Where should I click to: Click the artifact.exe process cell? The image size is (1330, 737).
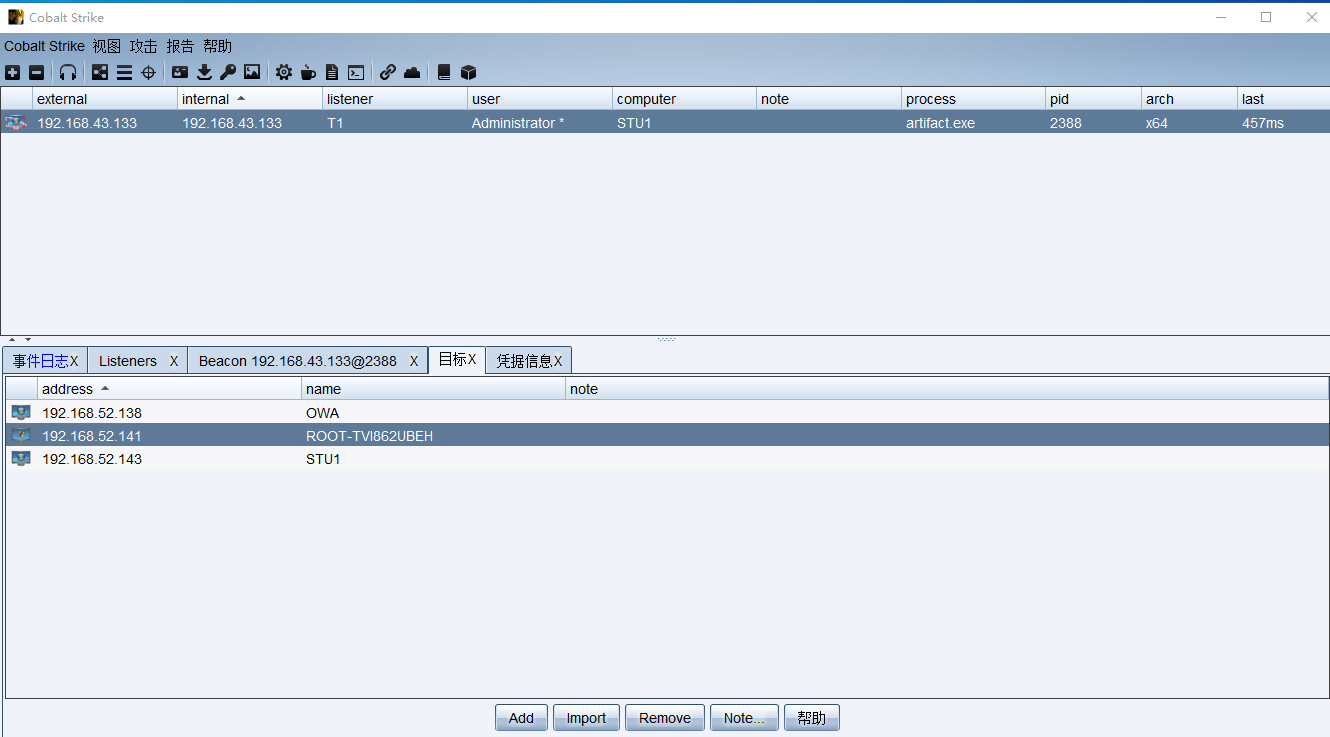point(940,123)
